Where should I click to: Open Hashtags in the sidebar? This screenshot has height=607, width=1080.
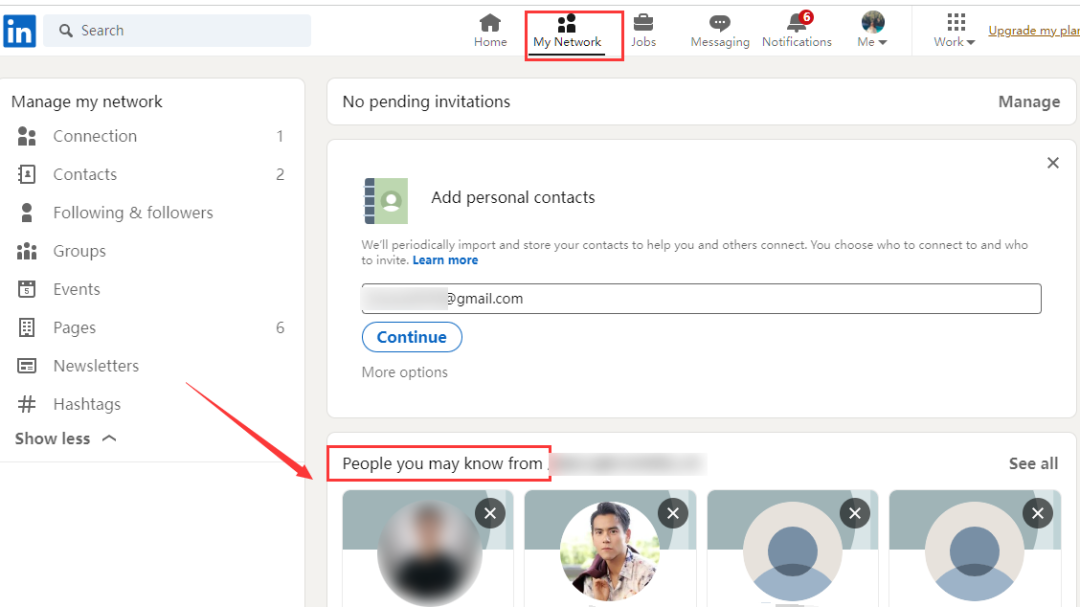pyautogui.click(x=86, y=404)
